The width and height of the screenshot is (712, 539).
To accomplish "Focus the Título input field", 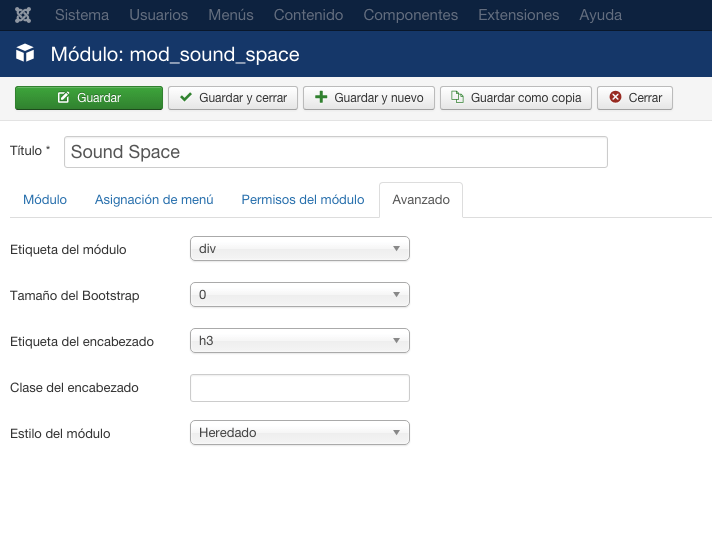I will pos(336,152).
